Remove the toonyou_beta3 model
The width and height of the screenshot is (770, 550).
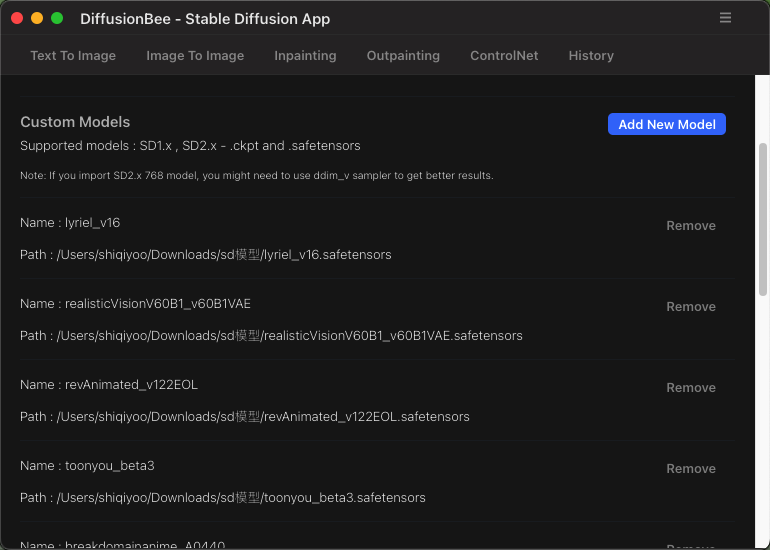pos(691,469)
